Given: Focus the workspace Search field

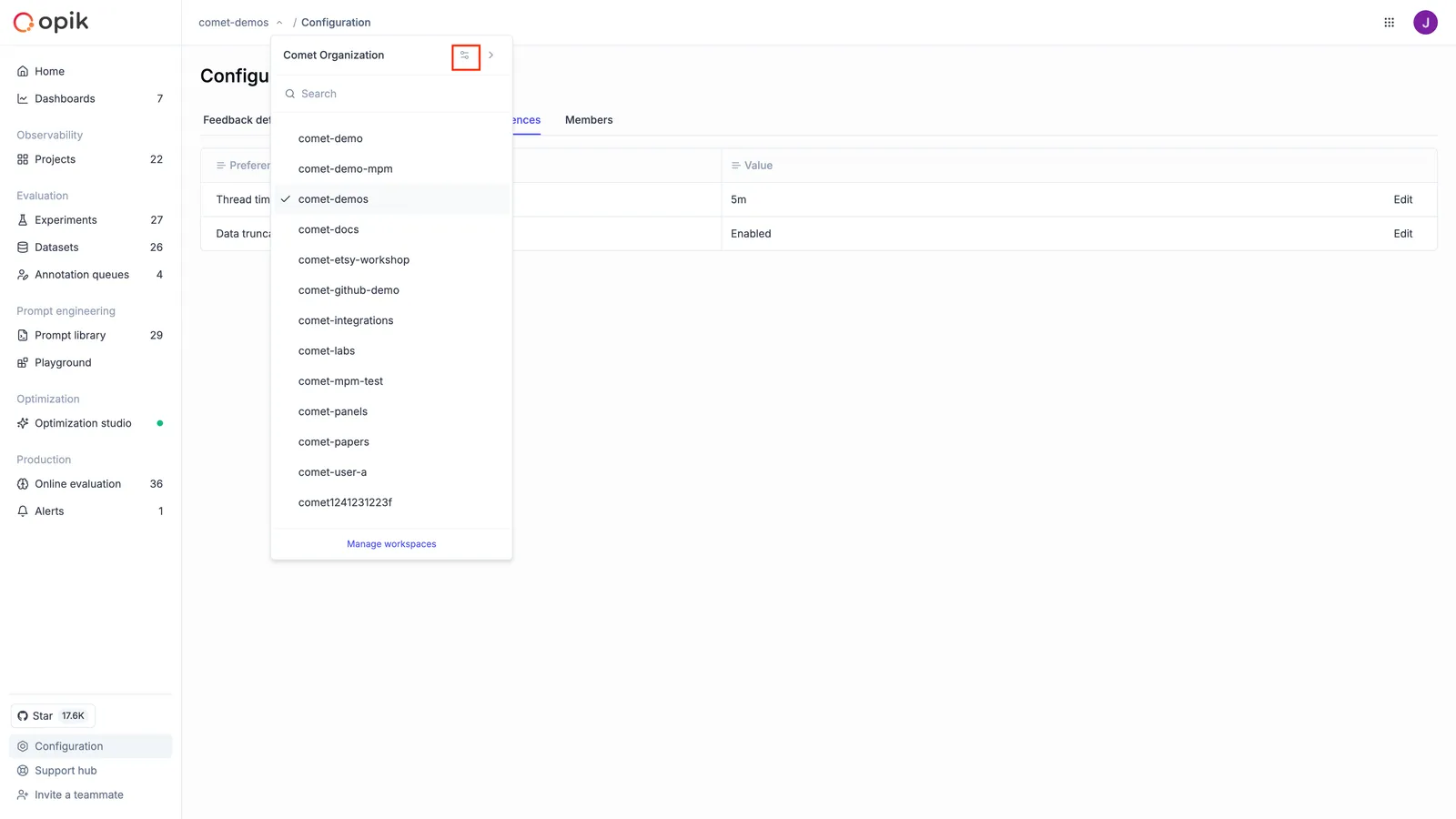Looking at the screenshot, I should tap(391, 94).
